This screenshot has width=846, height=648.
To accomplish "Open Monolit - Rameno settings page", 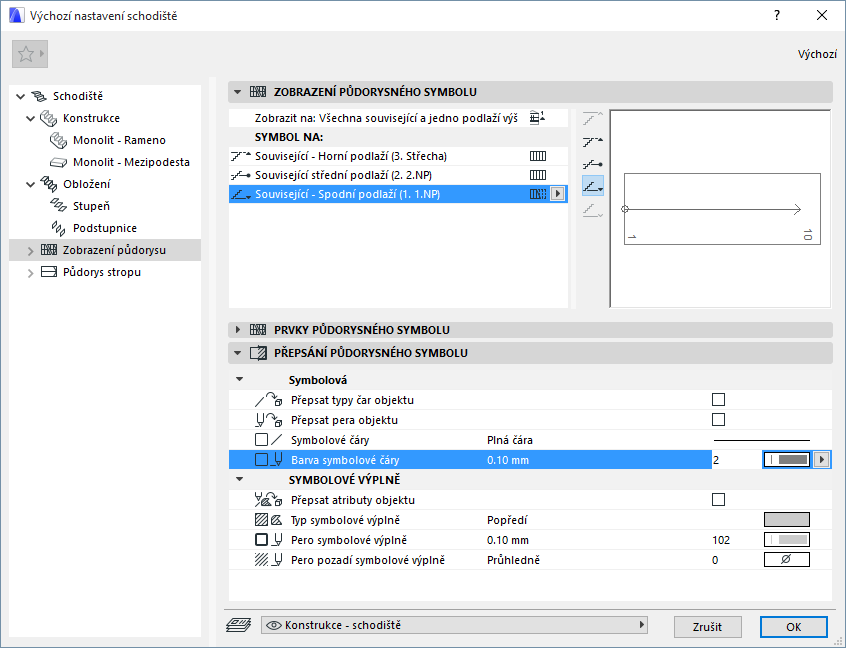I will (x=119, y=140).
